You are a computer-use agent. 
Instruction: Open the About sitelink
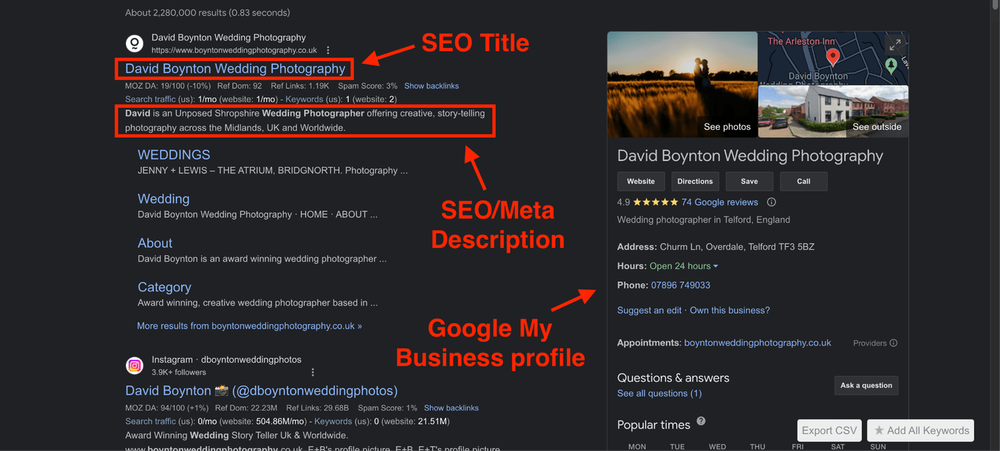click(x=155, y=243)
